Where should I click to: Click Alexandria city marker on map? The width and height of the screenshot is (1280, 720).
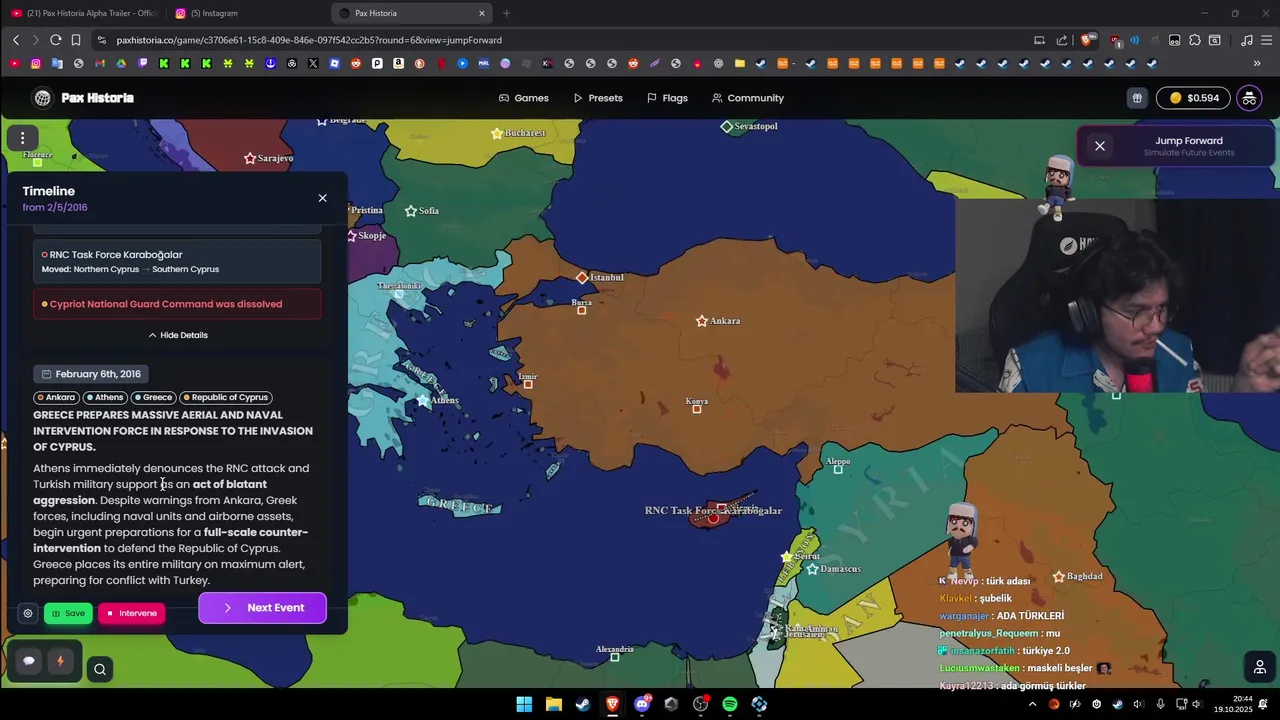615,657
